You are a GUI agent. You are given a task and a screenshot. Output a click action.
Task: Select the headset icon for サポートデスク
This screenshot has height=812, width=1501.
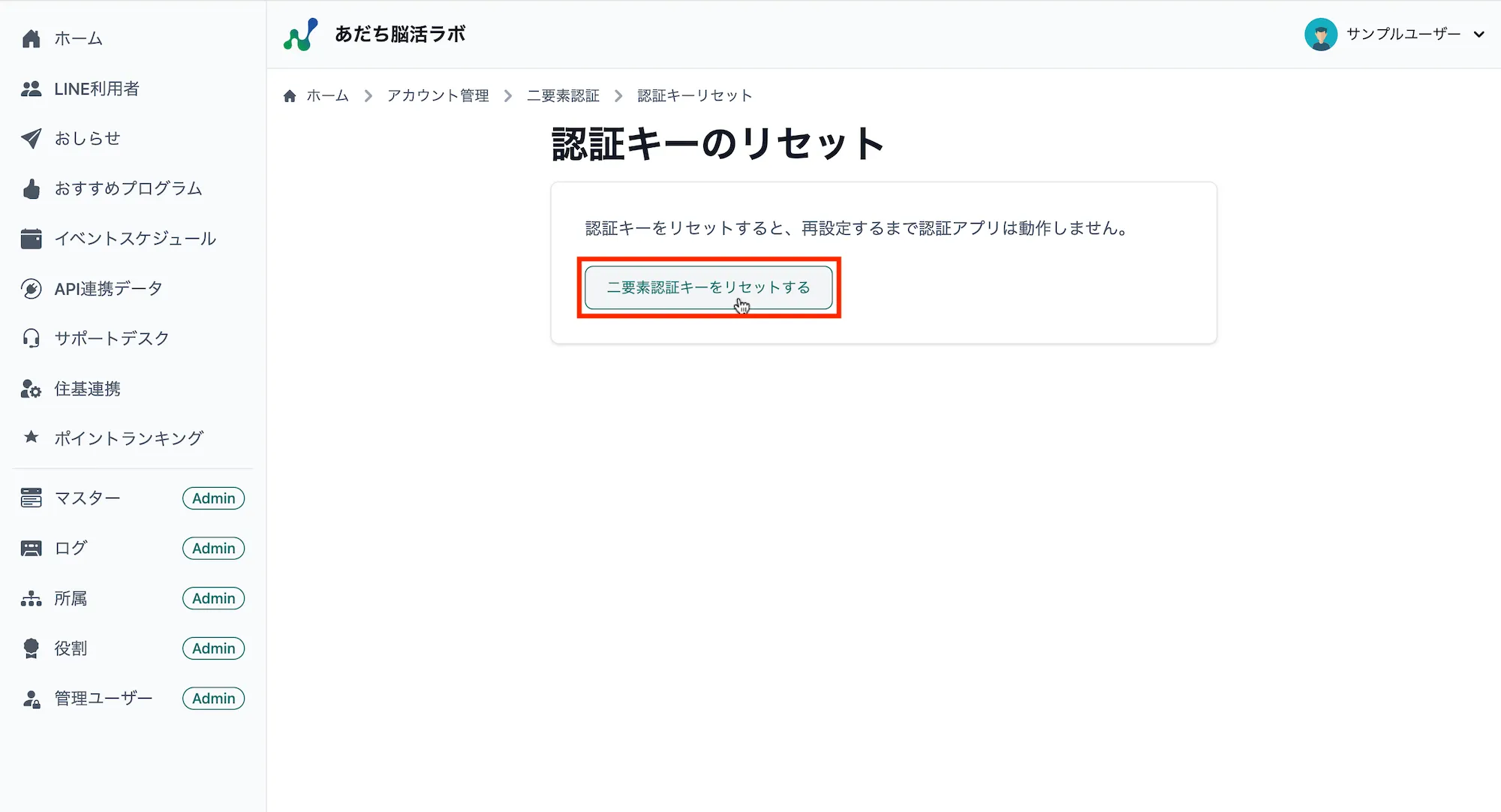31,338
